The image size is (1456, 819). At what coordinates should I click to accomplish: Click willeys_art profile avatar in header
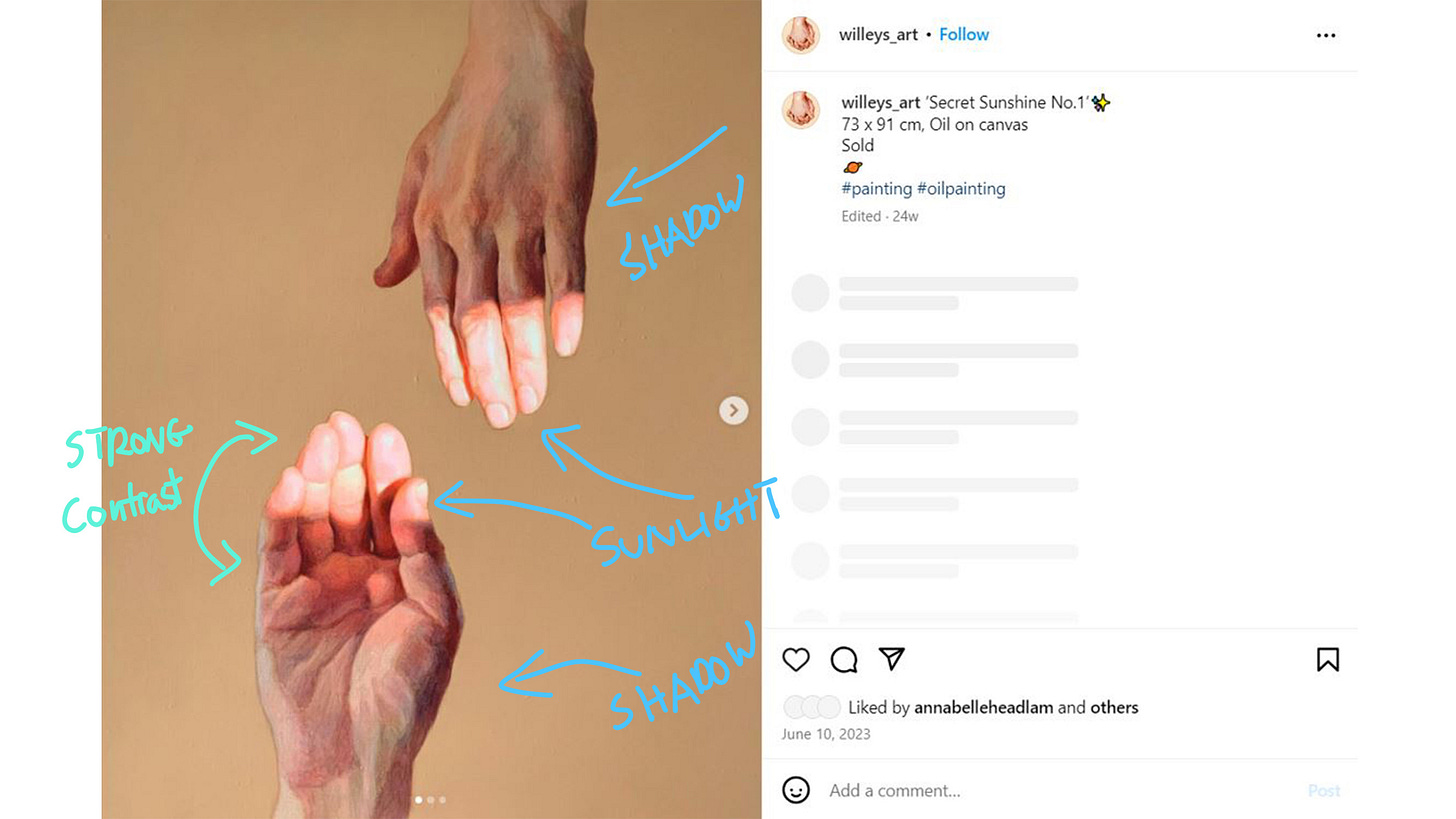[801, 35]
